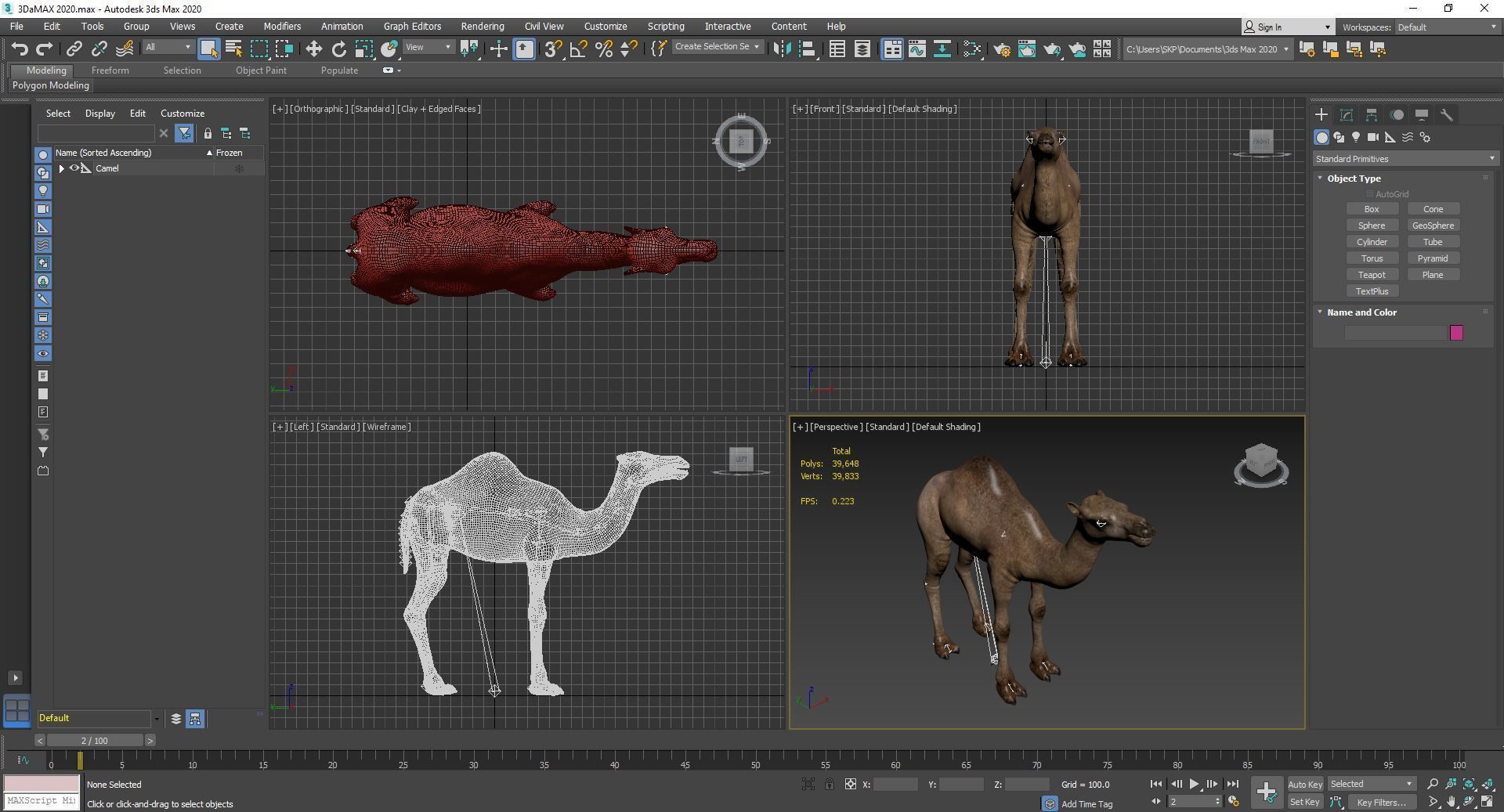The width and height of the screenshot is (1504, 812).
Task: Open Create Selection Set dropdown
Action: 717,47
